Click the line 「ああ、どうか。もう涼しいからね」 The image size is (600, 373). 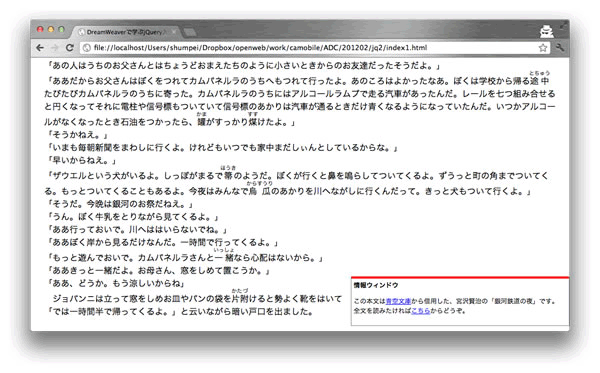pos(116,283)
